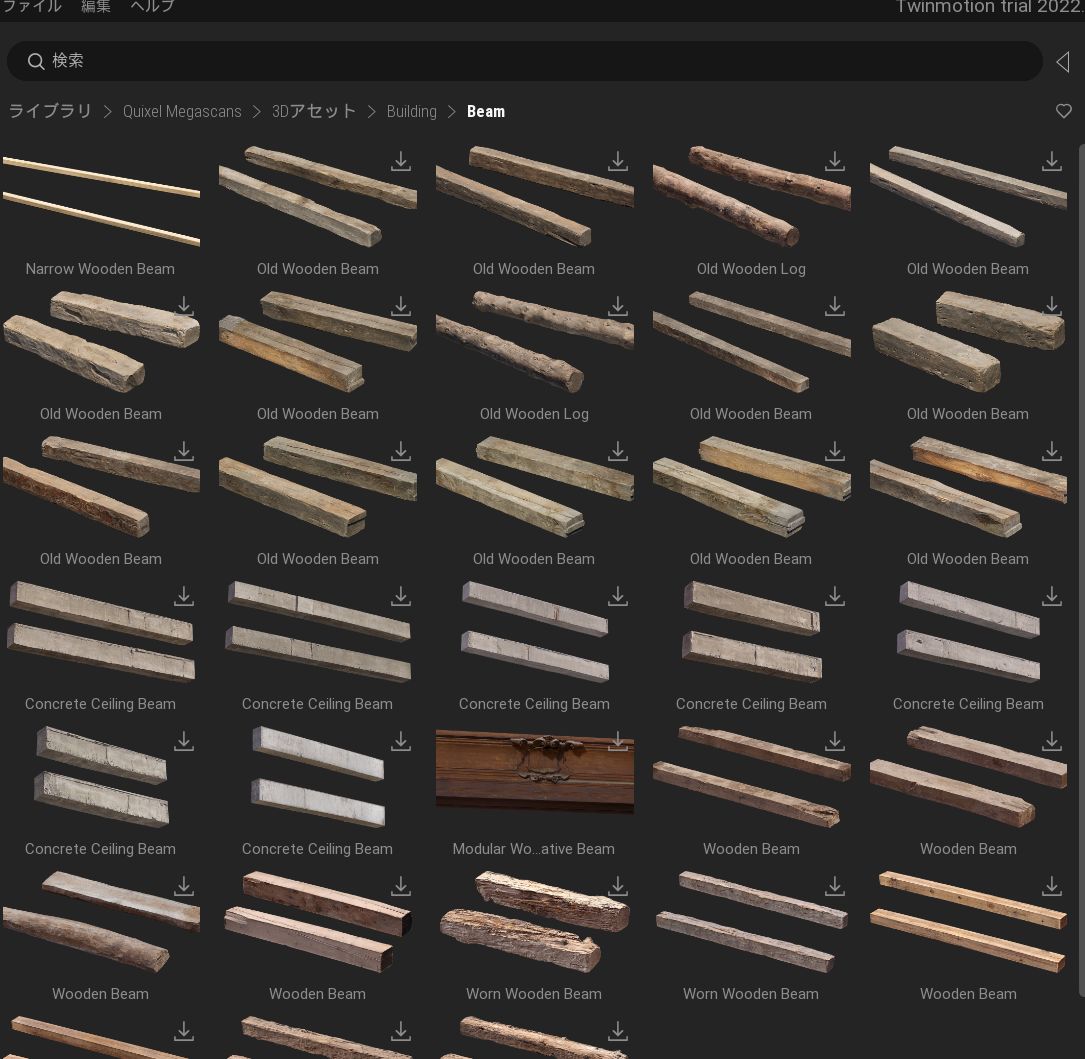1085x1059 pixels.
Task: Download the light-colored Wooden Beam next to the grey Worn Wooden Beam
Action: [x=1052, y=886]
